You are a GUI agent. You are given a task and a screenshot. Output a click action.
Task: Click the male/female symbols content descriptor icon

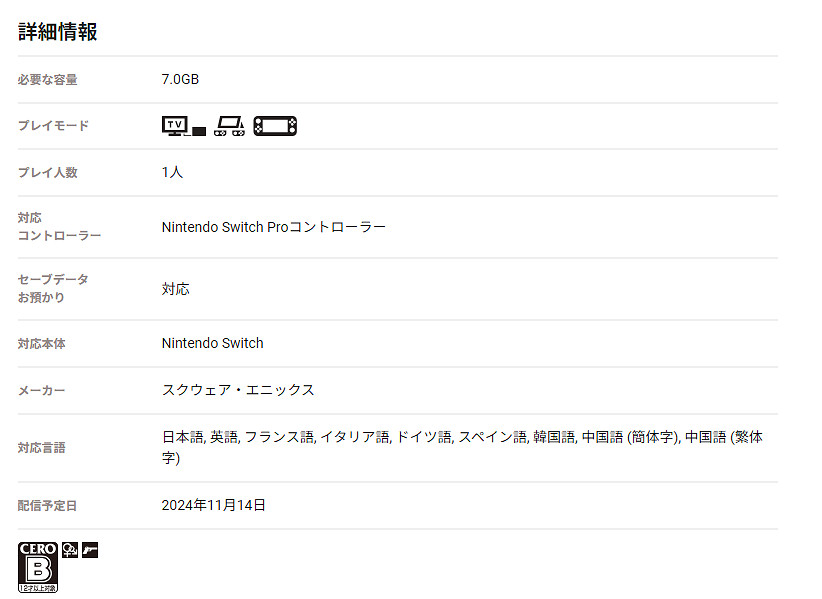pos(70,549)
